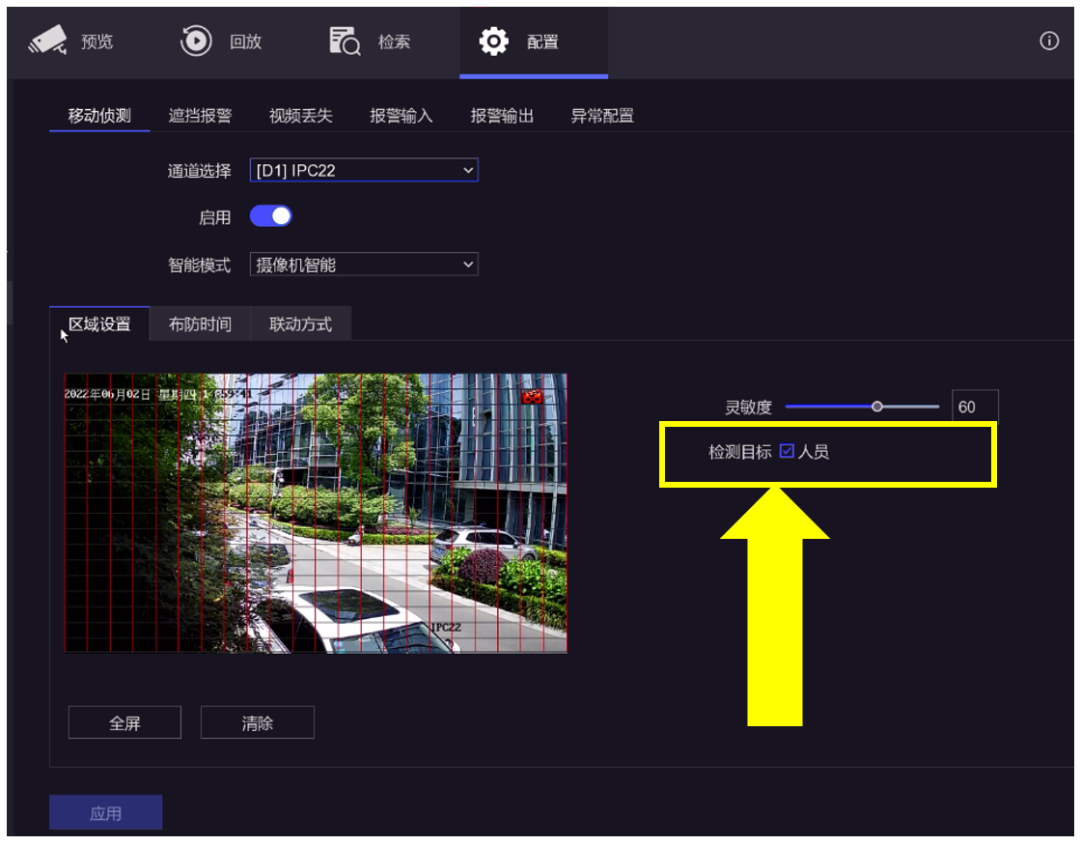Switch to the 遮挡报警 tab

point(200,115)
